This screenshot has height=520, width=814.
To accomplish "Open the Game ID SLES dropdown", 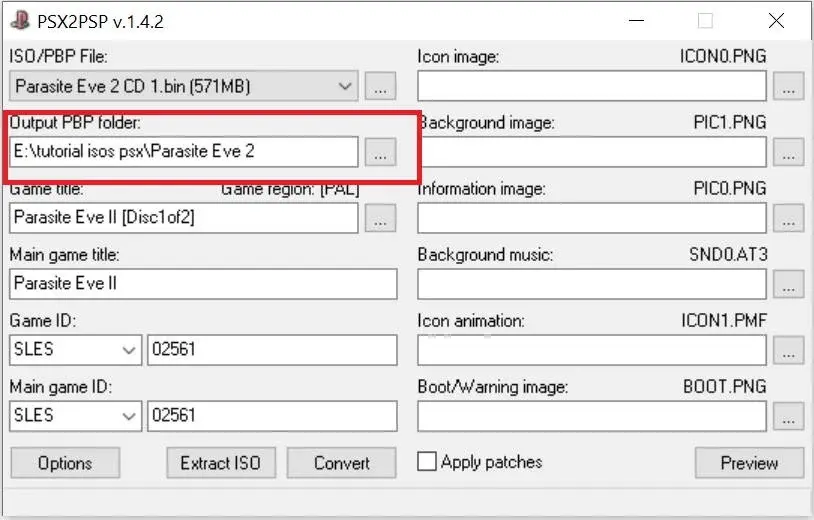I will tap(130, 350).
